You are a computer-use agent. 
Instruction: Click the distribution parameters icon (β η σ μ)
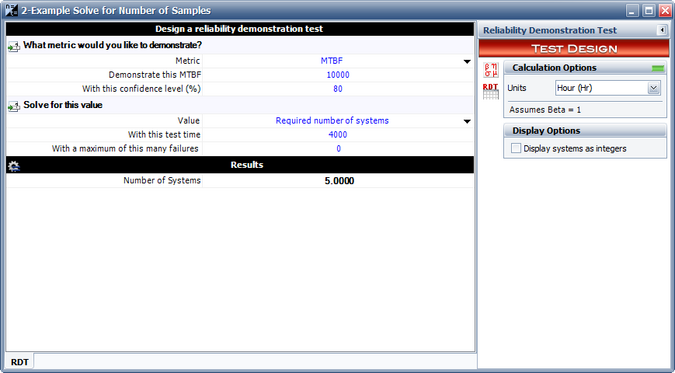490,70
